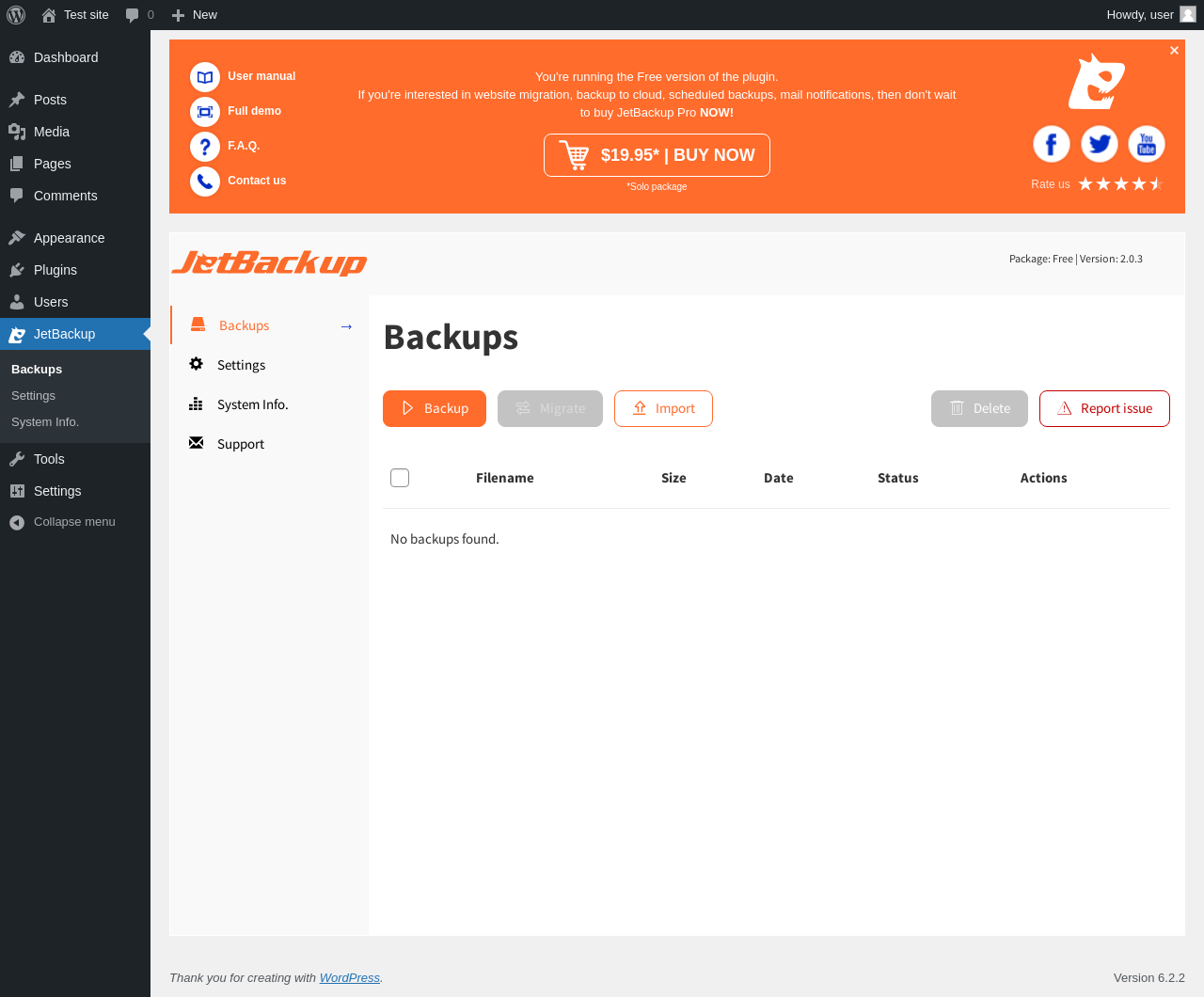The width and height of the screenshot is (1204, 997).
Task: Visit the JetBackup Twitter icon
Action: [1100, 144]
